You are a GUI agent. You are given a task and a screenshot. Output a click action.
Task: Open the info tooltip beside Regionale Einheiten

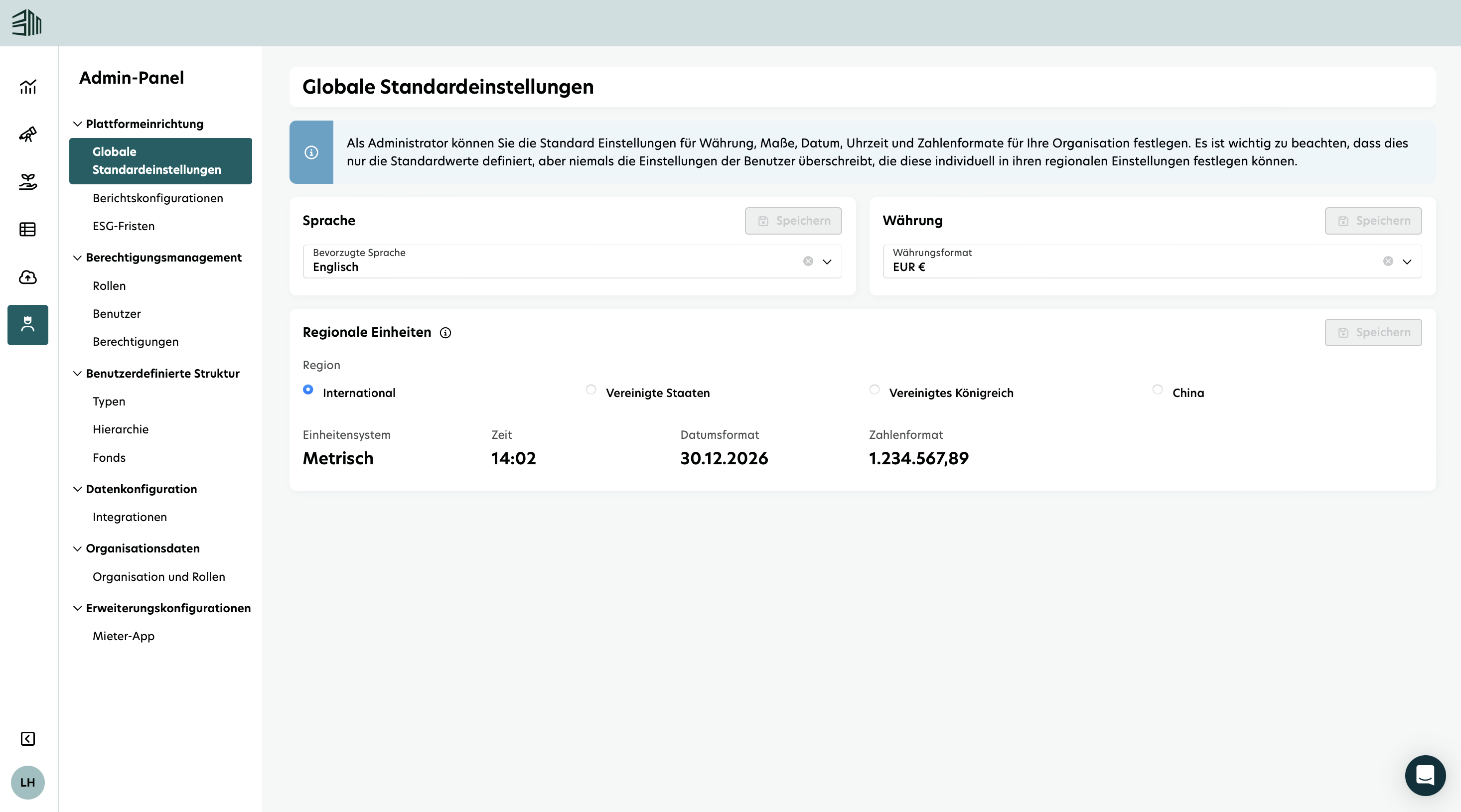[x=446, y=333]
